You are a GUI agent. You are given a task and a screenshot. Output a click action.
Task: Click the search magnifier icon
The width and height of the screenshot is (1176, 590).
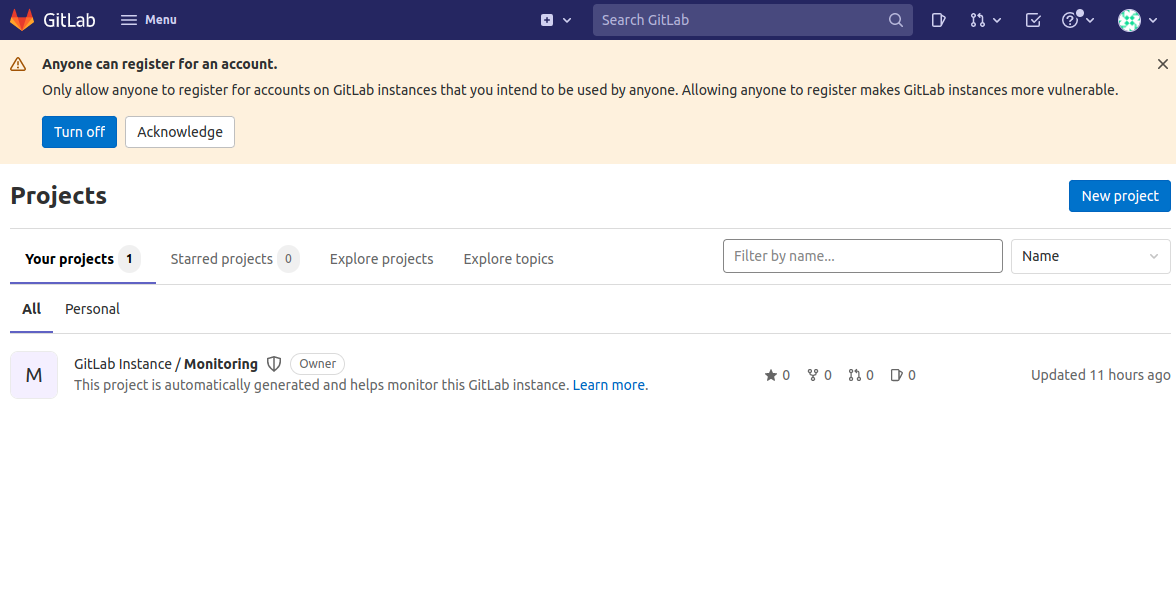click(x=896, y=20)
